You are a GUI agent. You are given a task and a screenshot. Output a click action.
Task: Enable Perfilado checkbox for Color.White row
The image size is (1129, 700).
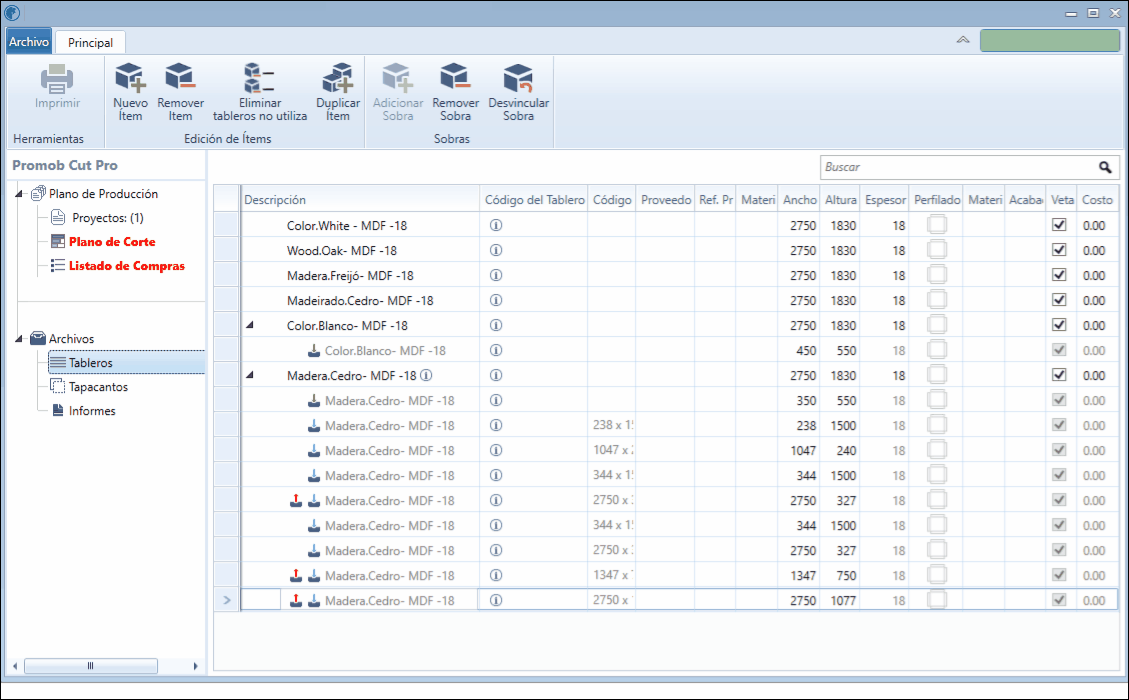937,225
